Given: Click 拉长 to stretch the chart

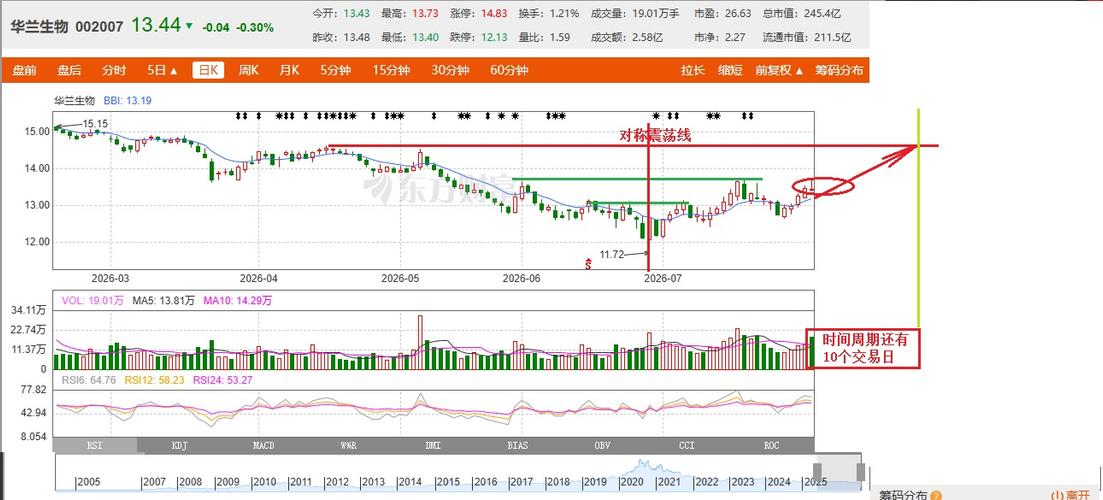Looking at the screenshot, I should point(692,70).
